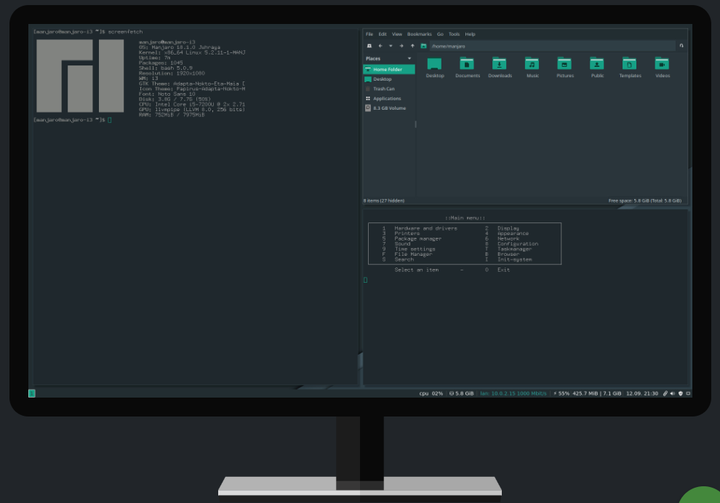
Task: Click the "OS: Manjaro" line in screenfetch output
Action: tap(180, 47)
